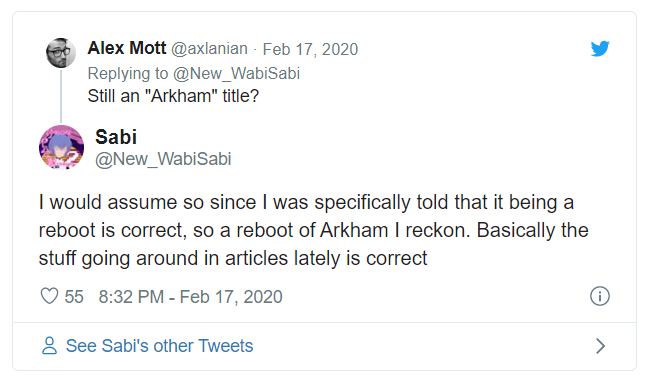Viewport: 649px width, 384px height.
Task: Click the Replying to label text
Action: (x=128, y=74)
